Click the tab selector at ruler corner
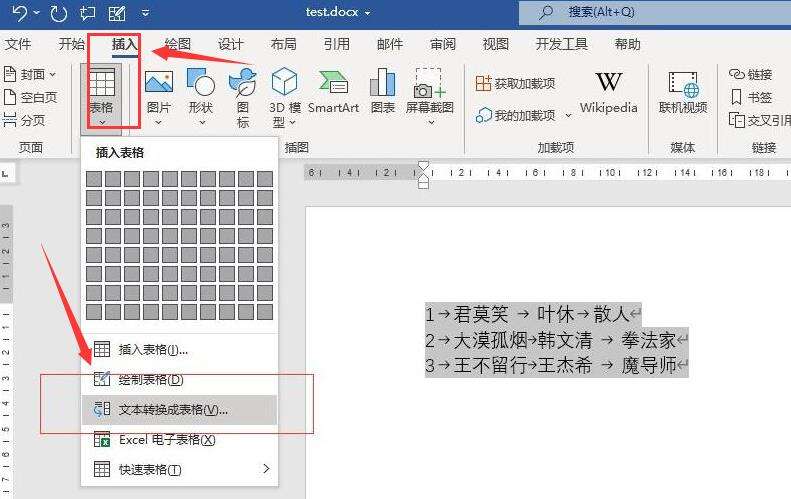The height and width of the screenshot is (499, 791). (x=6, y=174)
